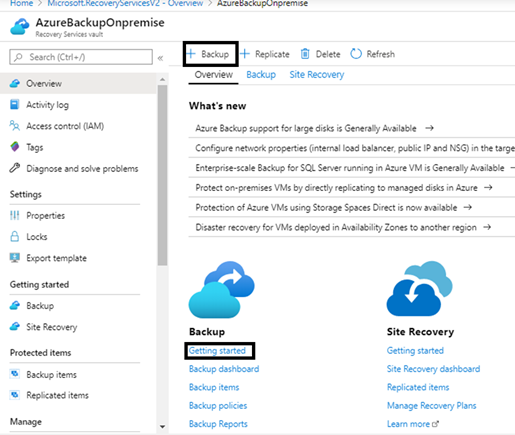The width and height of the screenshot is (515, 435).
Task: Switch to the Backup tab
Action: [261, 75]
